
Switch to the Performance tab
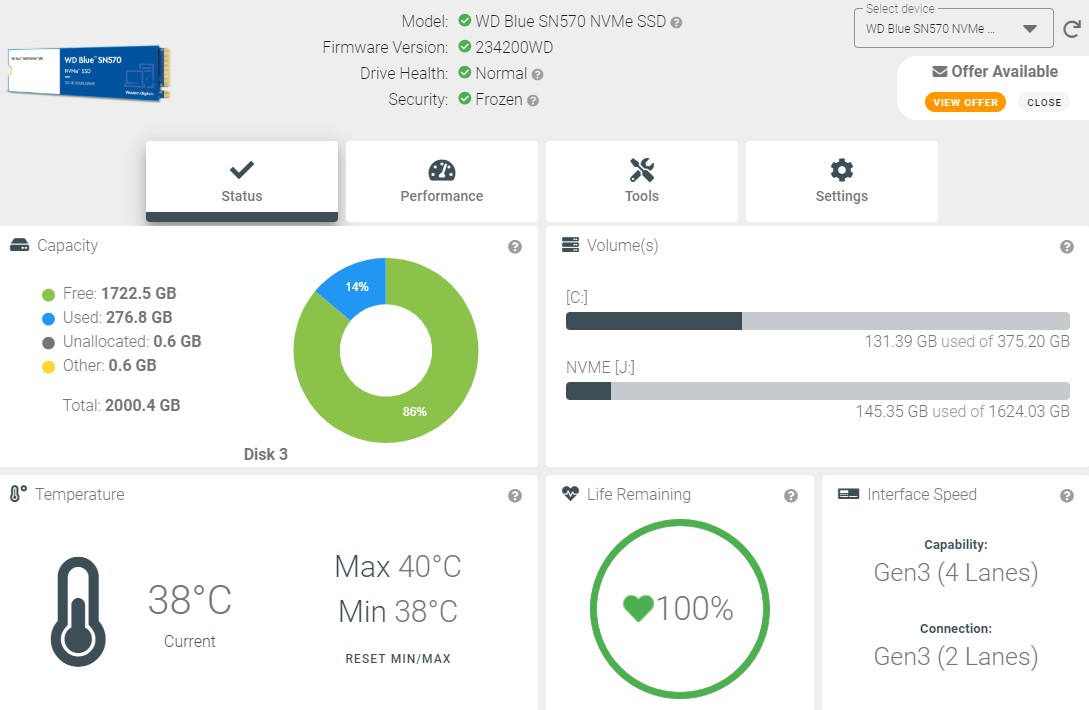click(442, 181)
